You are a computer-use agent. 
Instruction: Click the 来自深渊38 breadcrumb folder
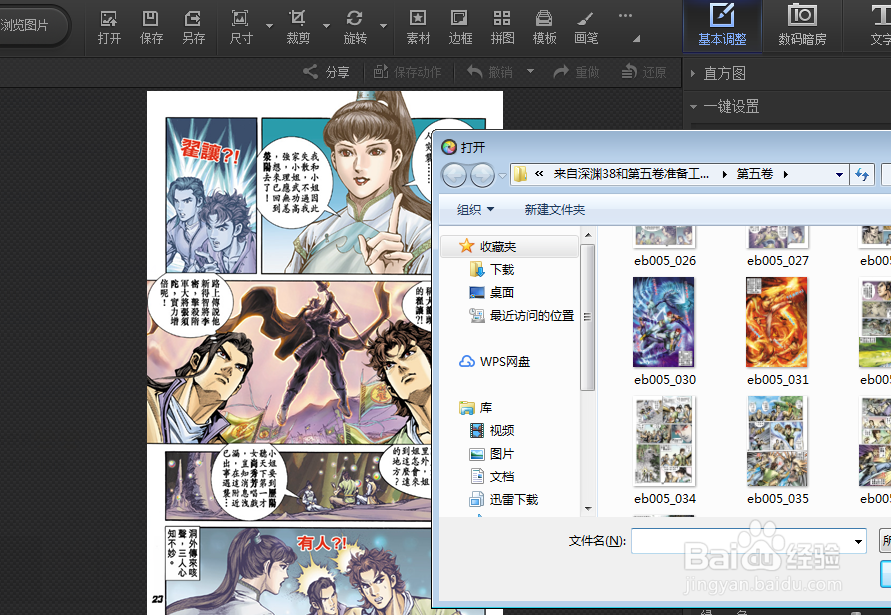(631, 174)
